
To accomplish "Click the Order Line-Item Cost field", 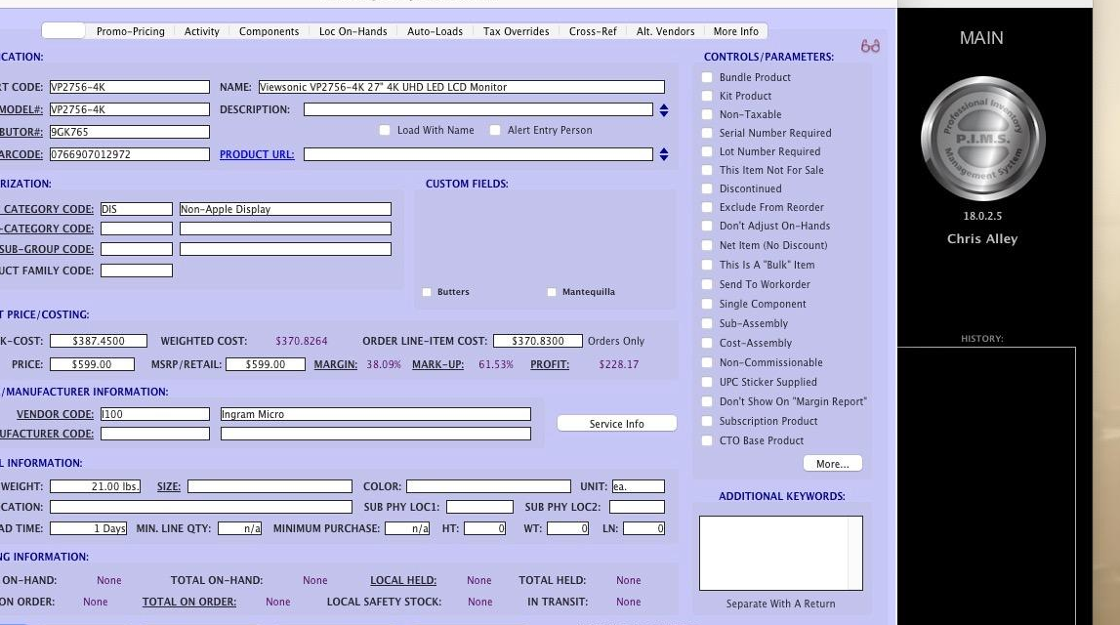I will 538,341.
